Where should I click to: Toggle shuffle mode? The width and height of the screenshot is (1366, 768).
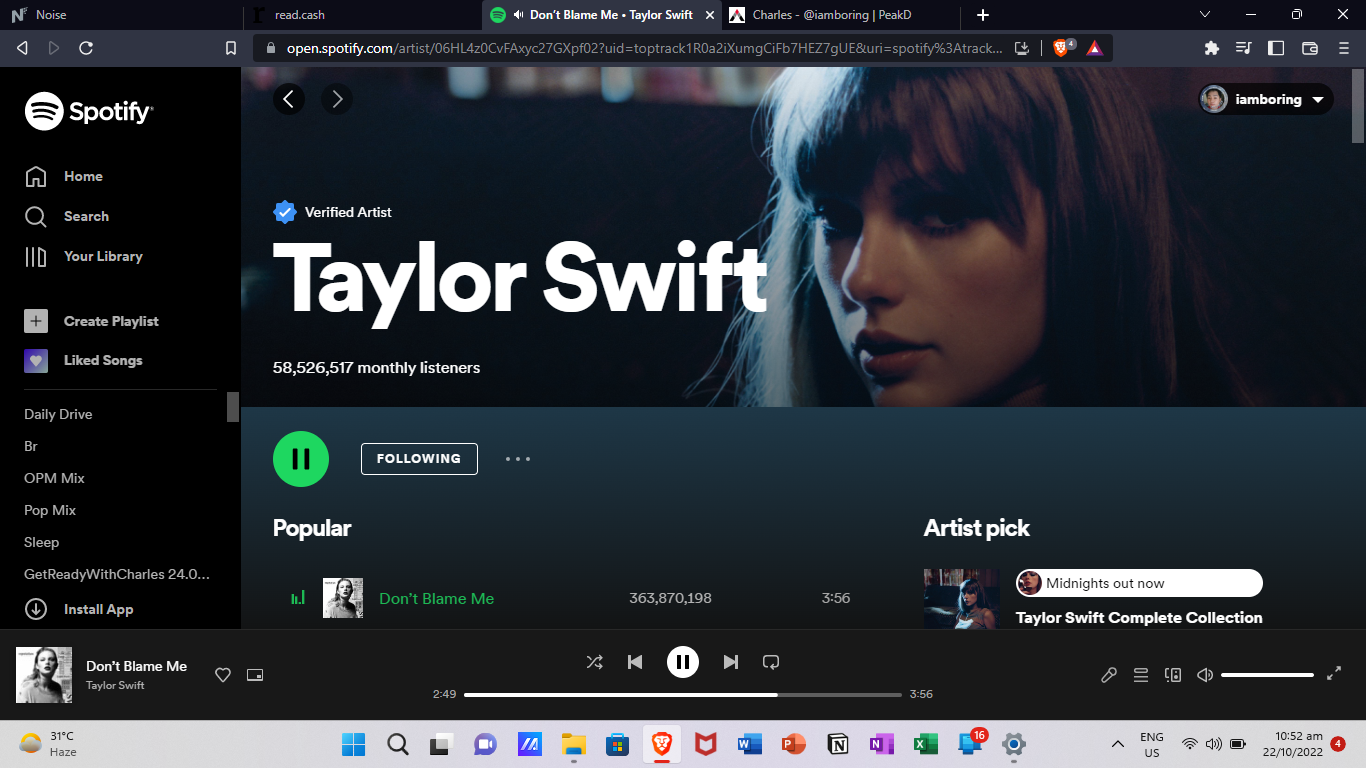(x=594, y=661)
